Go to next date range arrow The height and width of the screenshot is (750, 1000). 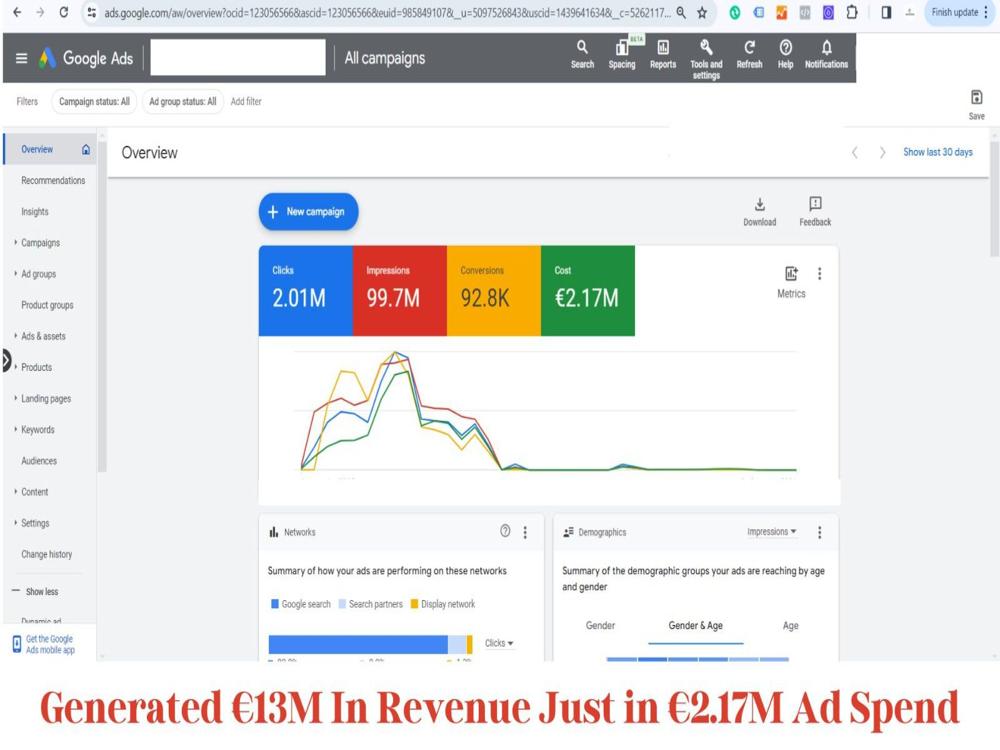tap(883, 152)
